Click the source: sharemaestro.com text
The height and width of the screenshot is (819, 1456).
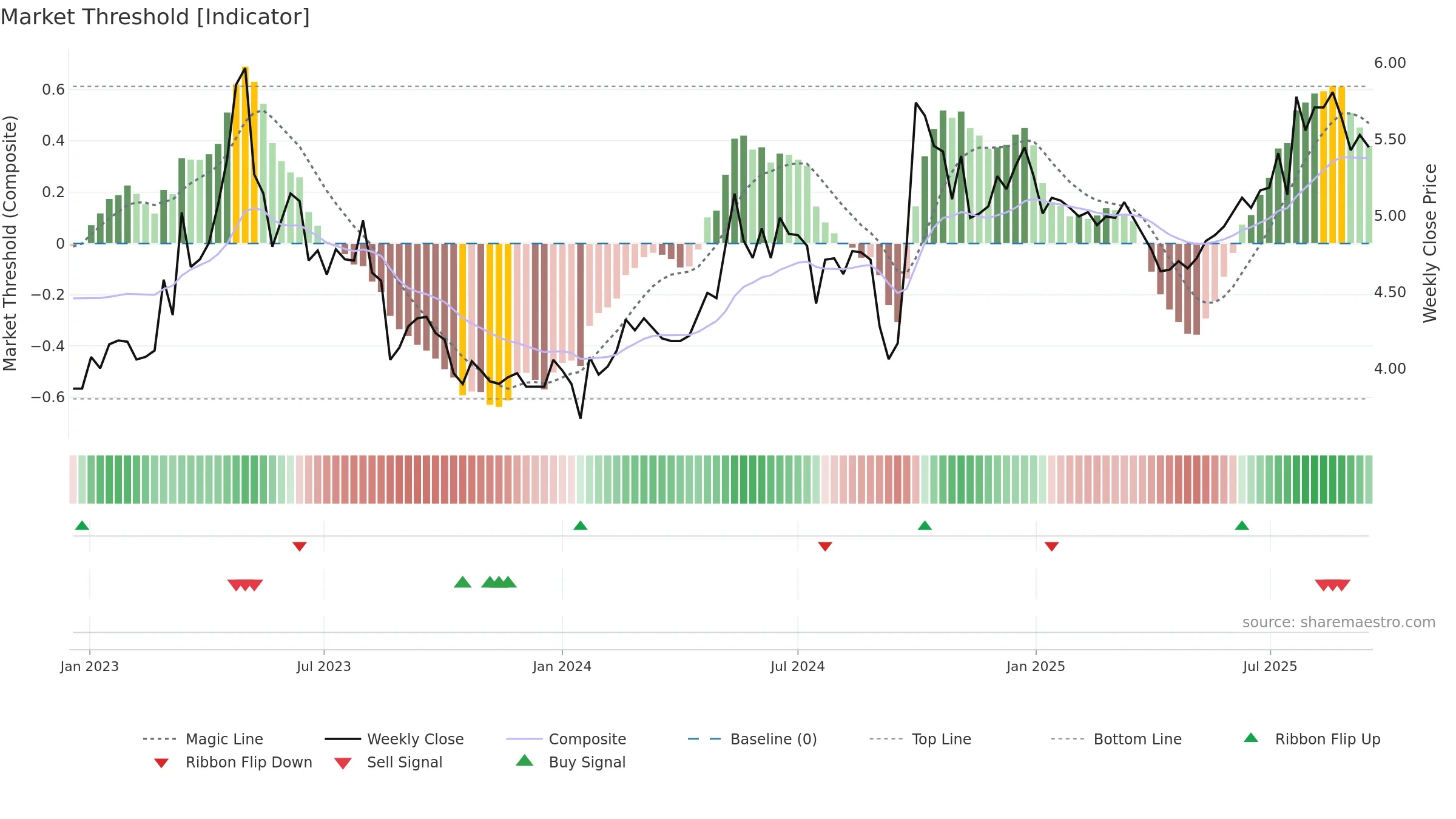pos(1339,622)
